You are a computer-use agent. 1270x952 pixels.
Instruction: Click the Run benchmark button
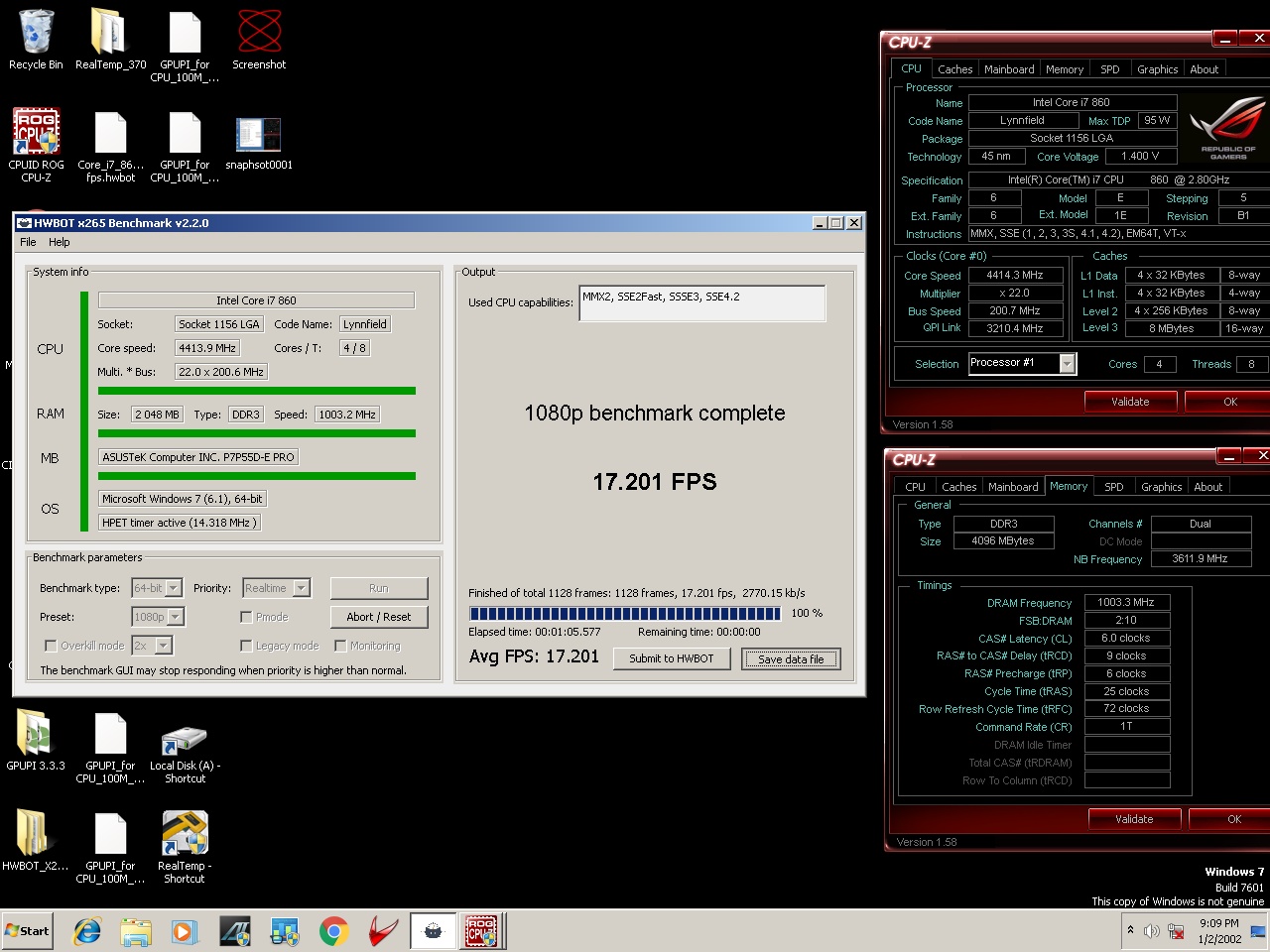[379, 588]
